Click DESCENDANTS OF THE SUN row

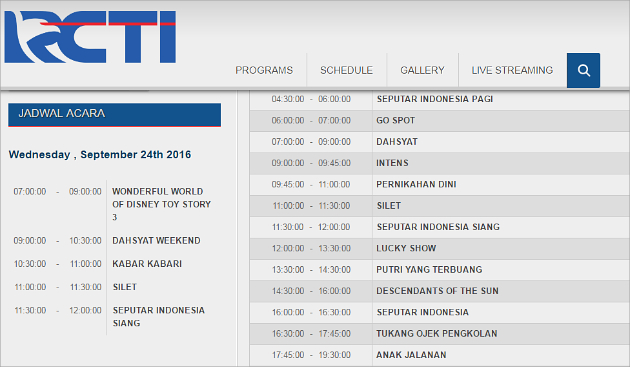click(440, 291)
